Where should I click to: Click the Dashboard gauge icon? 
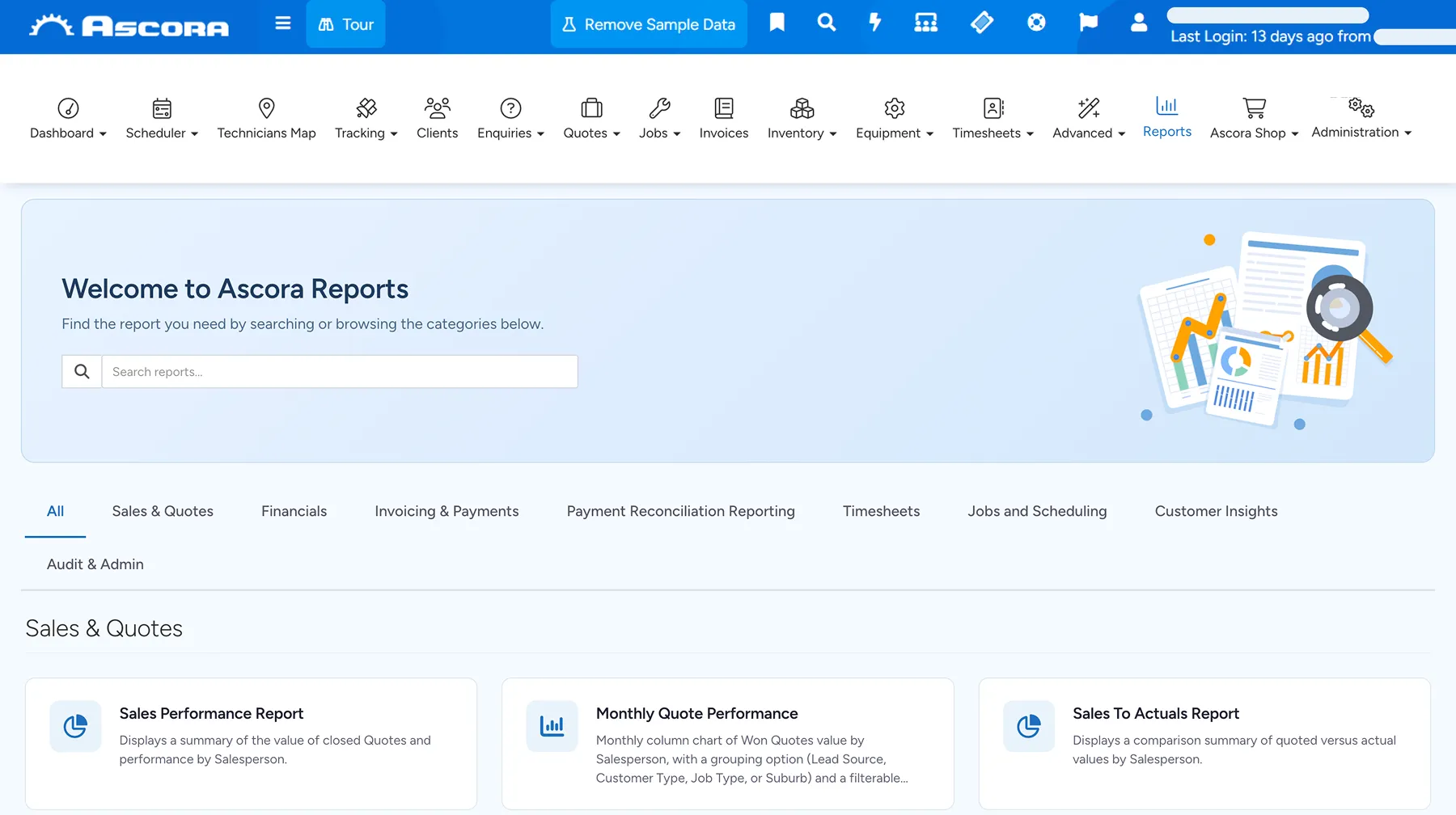click(x=68, y=108)
